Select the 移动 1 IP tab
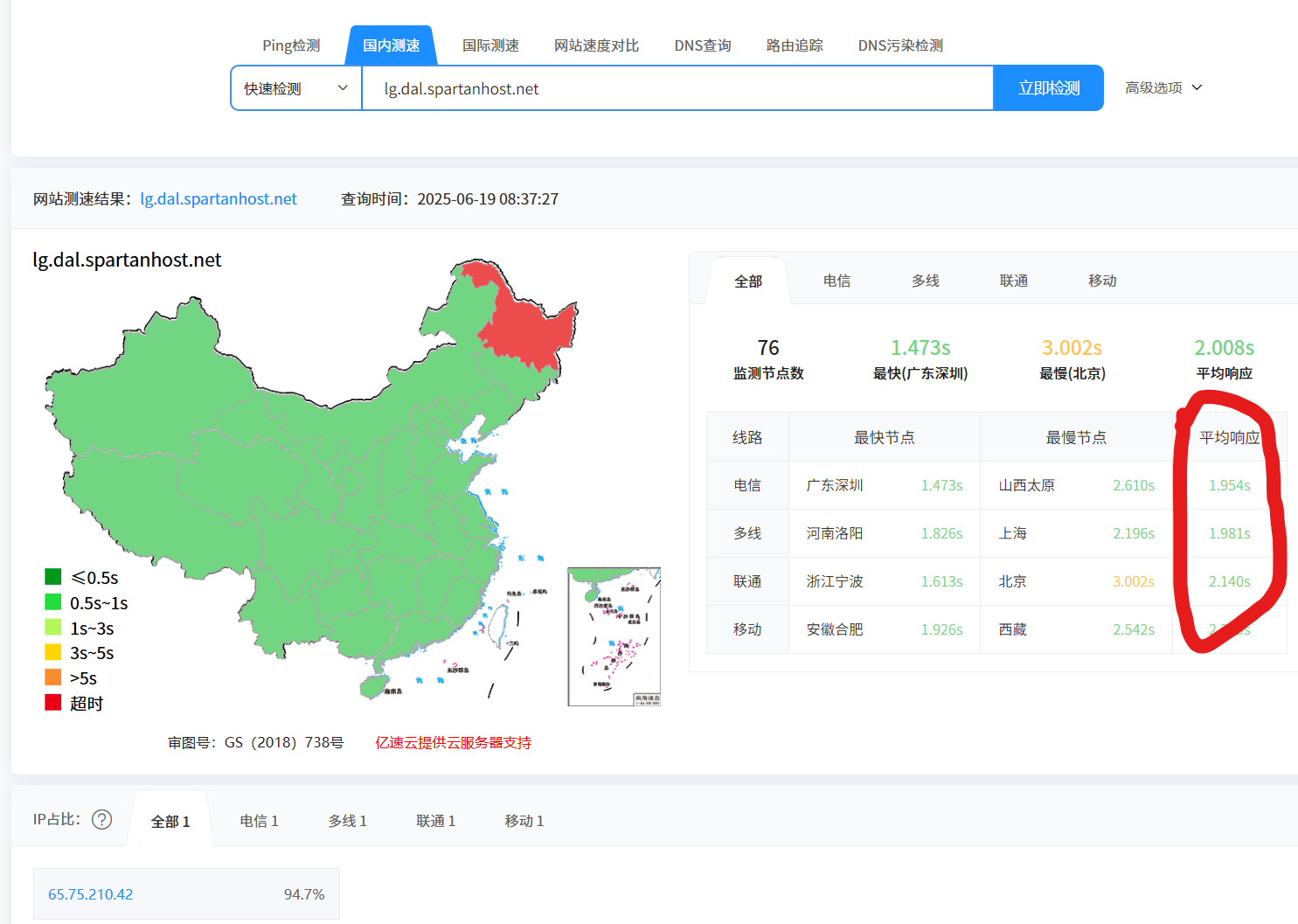This screenshot has height=924, width=1298. 524,821
